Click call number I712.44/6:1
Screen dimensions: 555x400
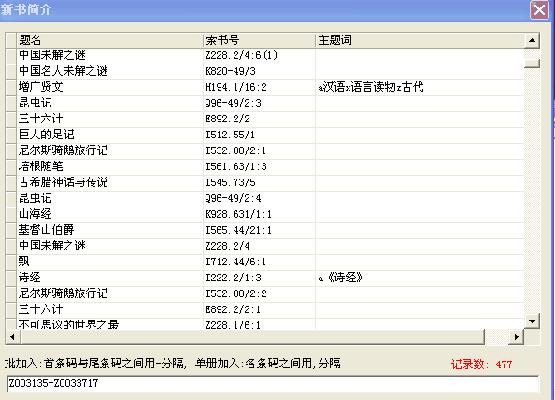tap(236, 262)
